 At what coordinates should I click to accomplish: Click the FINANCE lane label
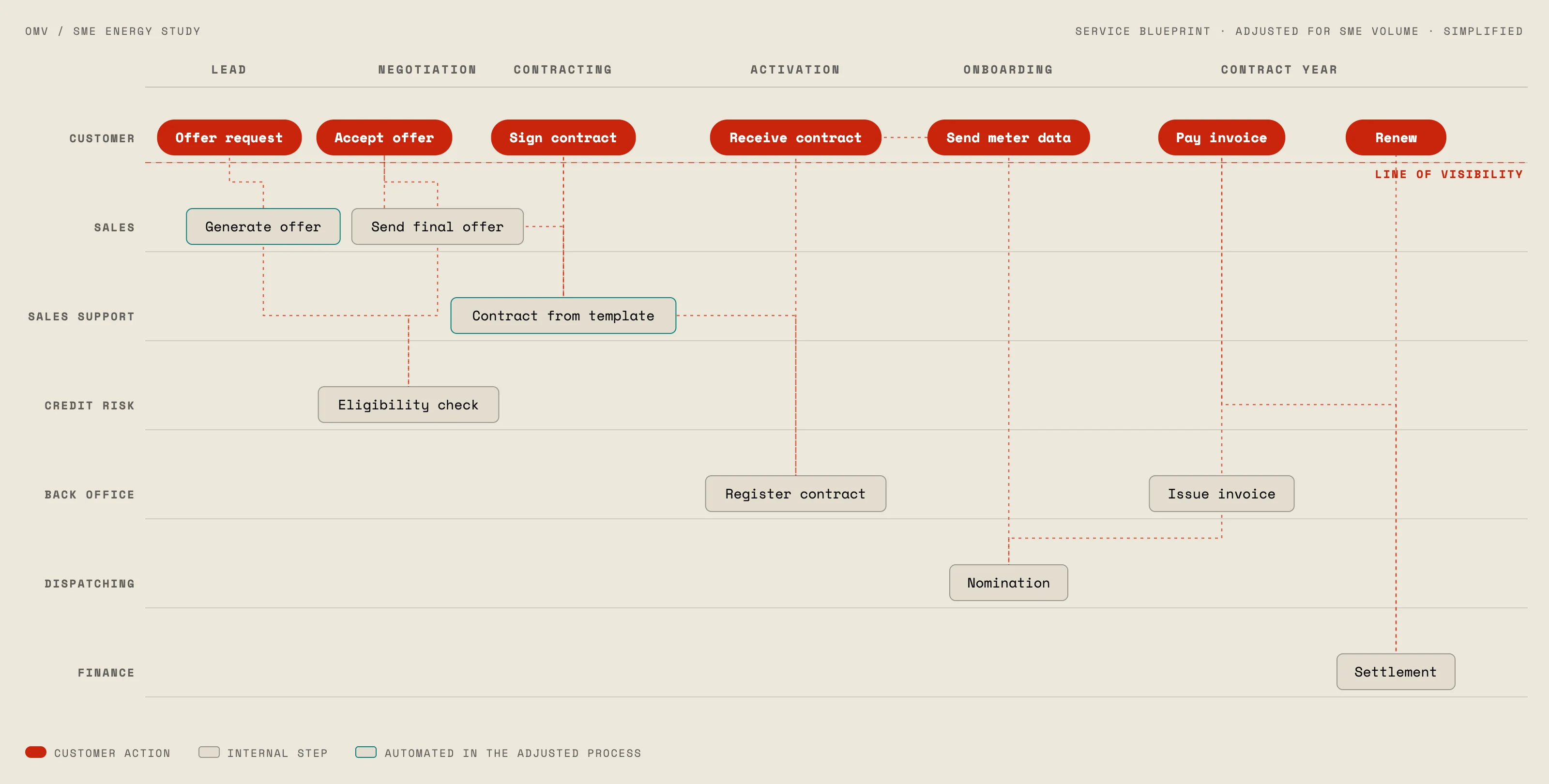[x=106, y=672]
